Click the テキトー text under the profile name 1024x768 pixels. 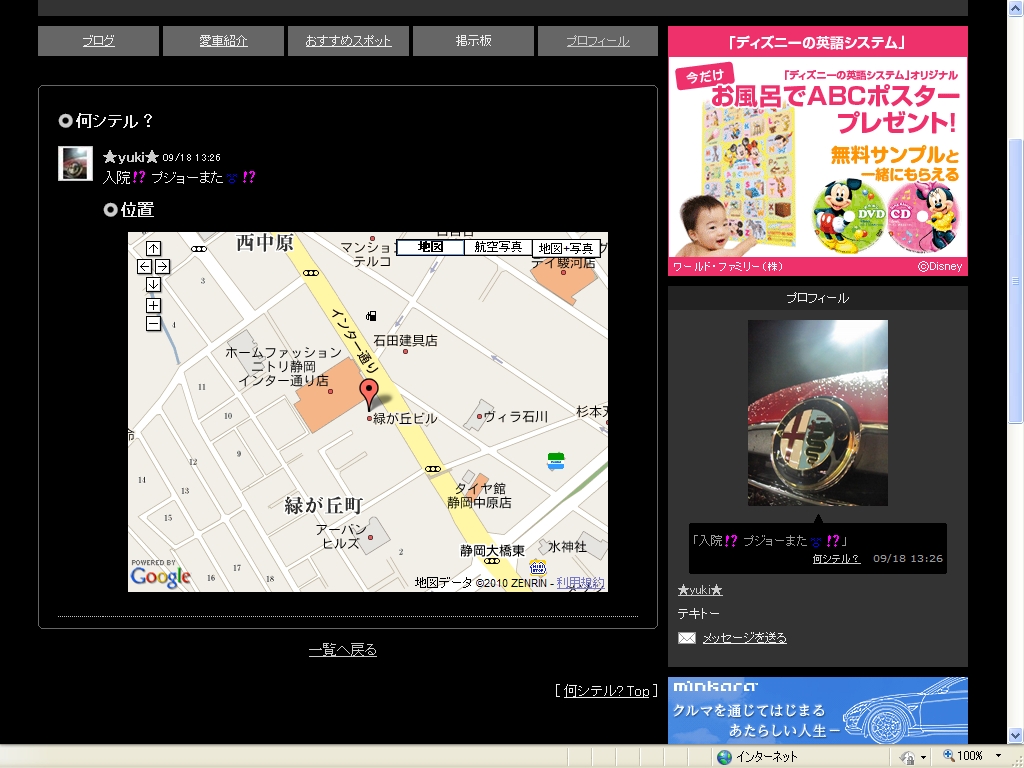tap(699, 613)
